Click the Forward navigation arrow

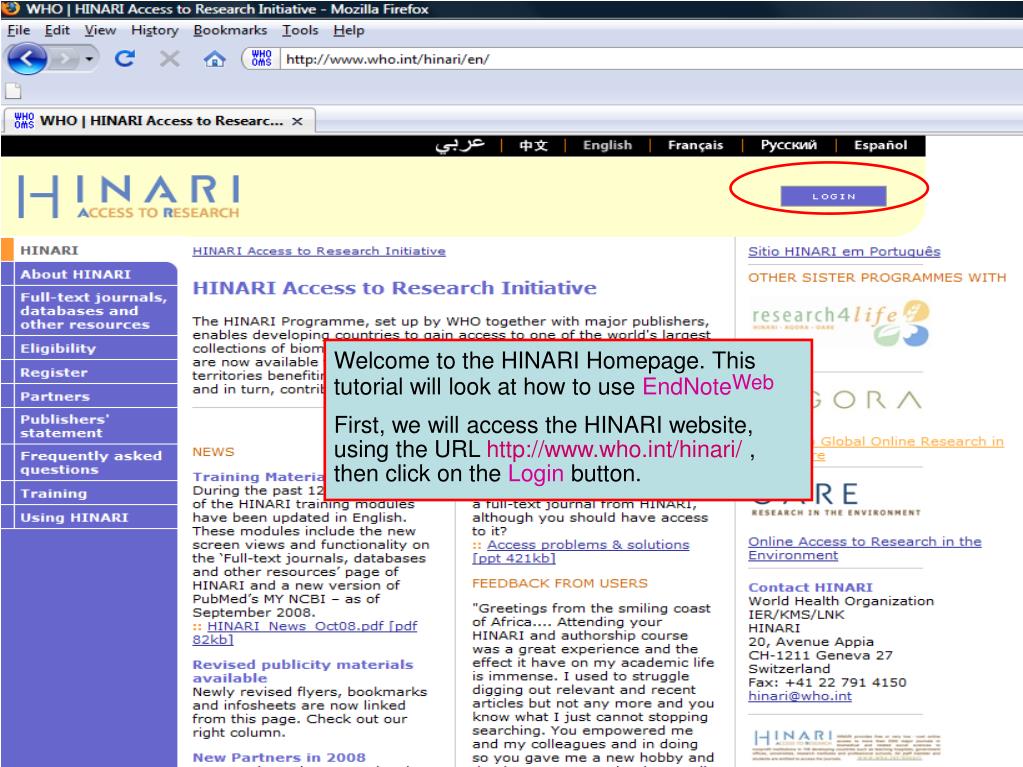point(63,59)
